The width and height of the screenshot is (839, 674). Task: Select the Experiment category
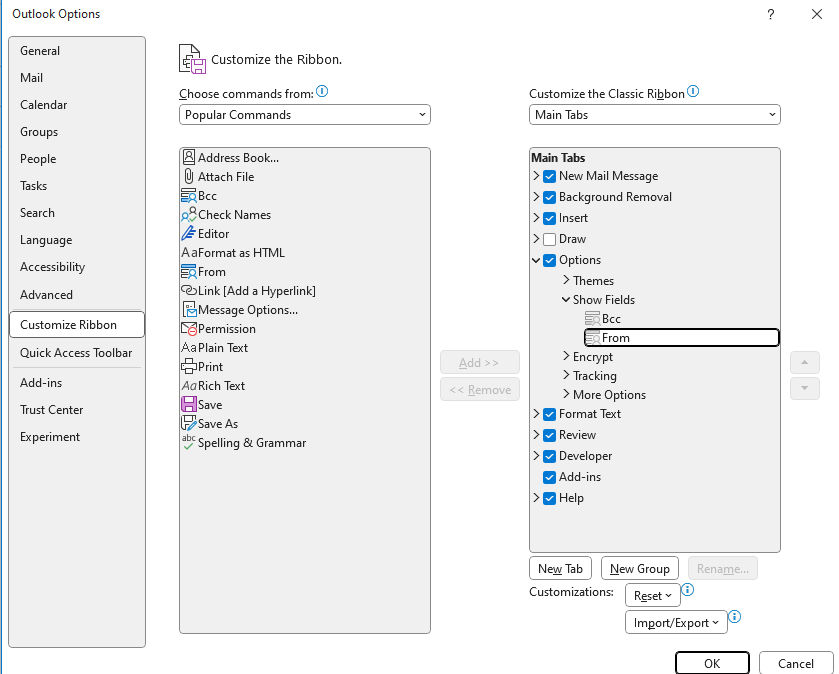[77, 437]
